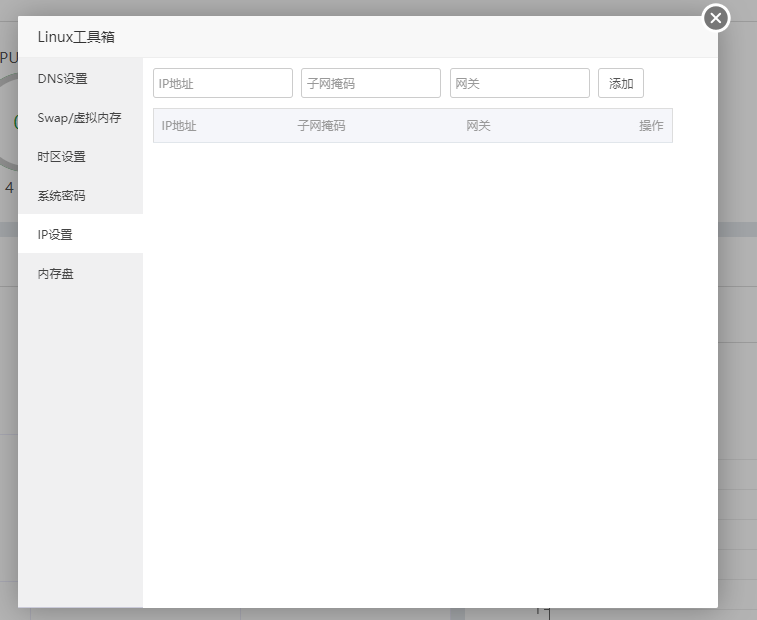Select the 时区设置 tab
The height and width of the screenshot is (620, 757).
(81, 156)
